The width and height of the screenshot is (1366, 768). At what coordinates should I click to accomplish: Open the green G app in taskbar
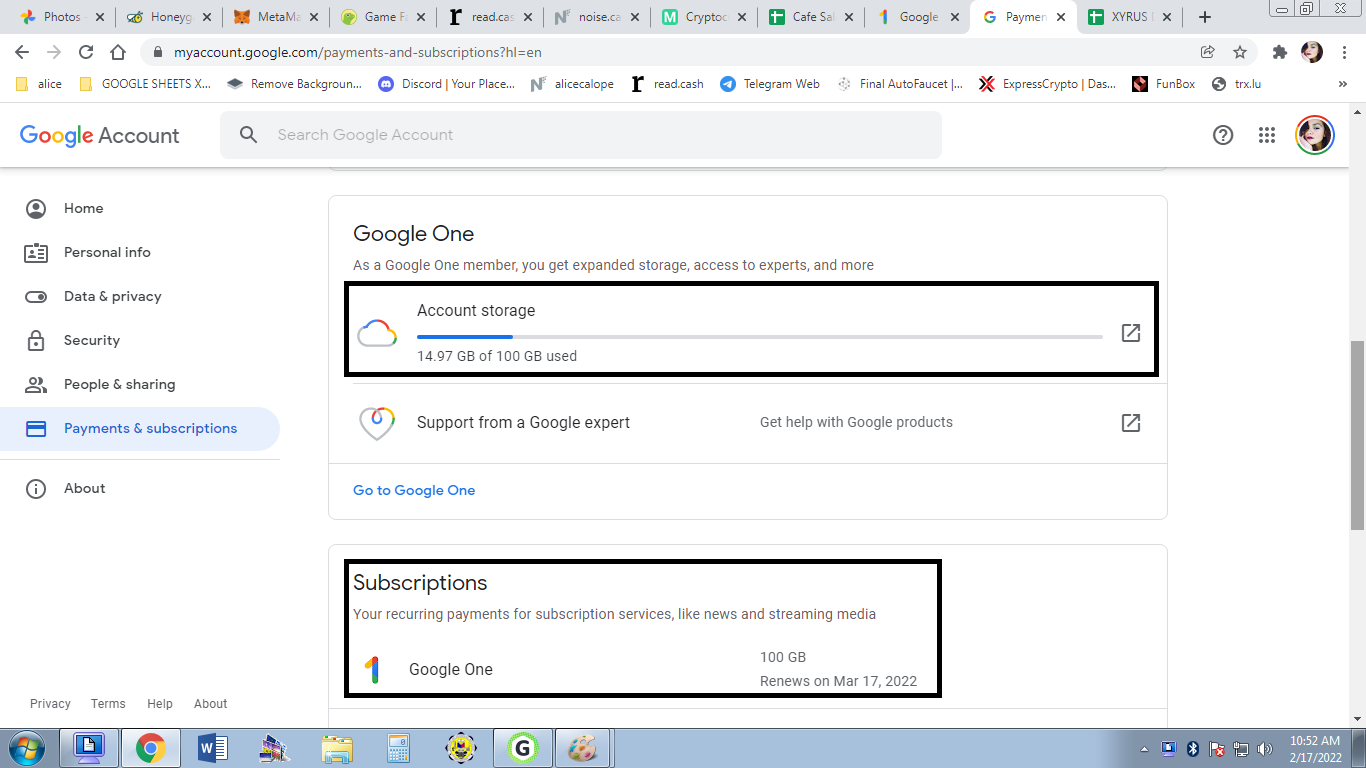[x=522, y=748]
